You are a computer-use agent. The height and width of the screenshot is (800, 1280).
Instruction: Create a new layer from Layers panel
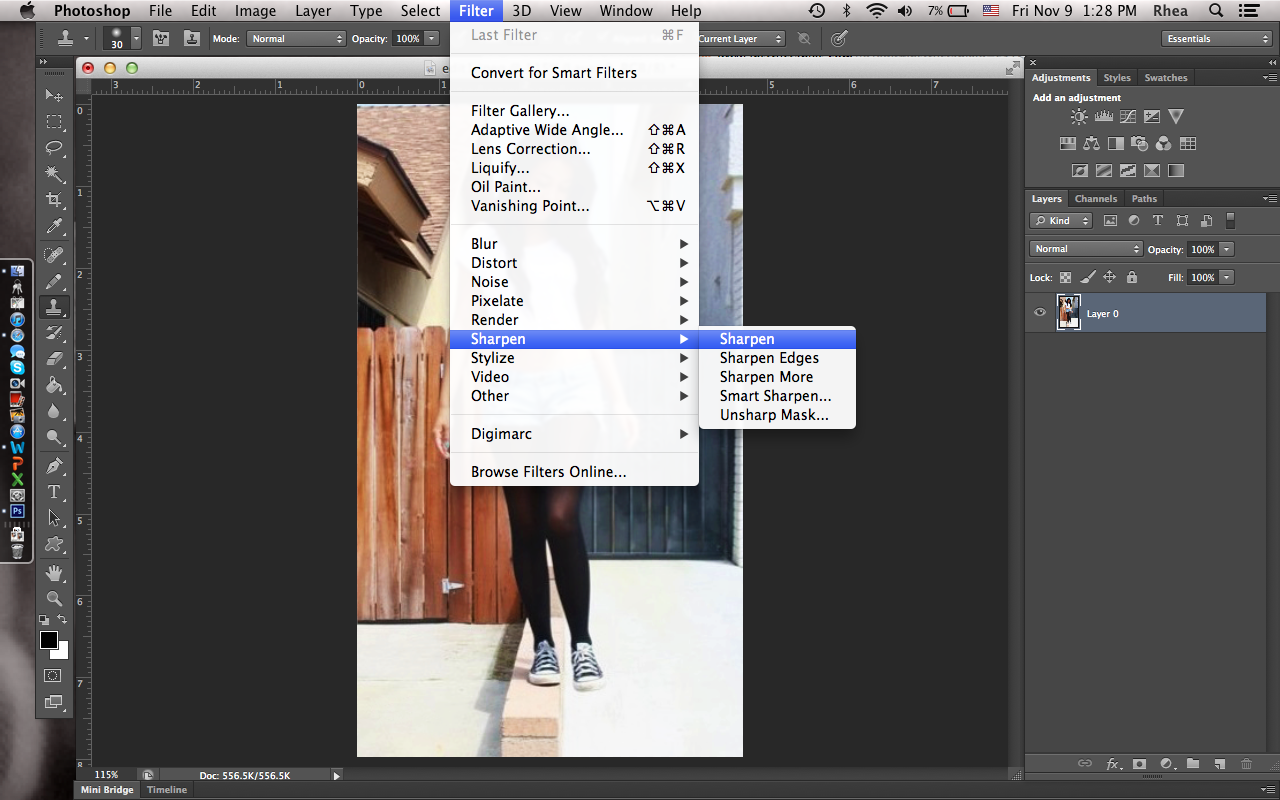1219,764
